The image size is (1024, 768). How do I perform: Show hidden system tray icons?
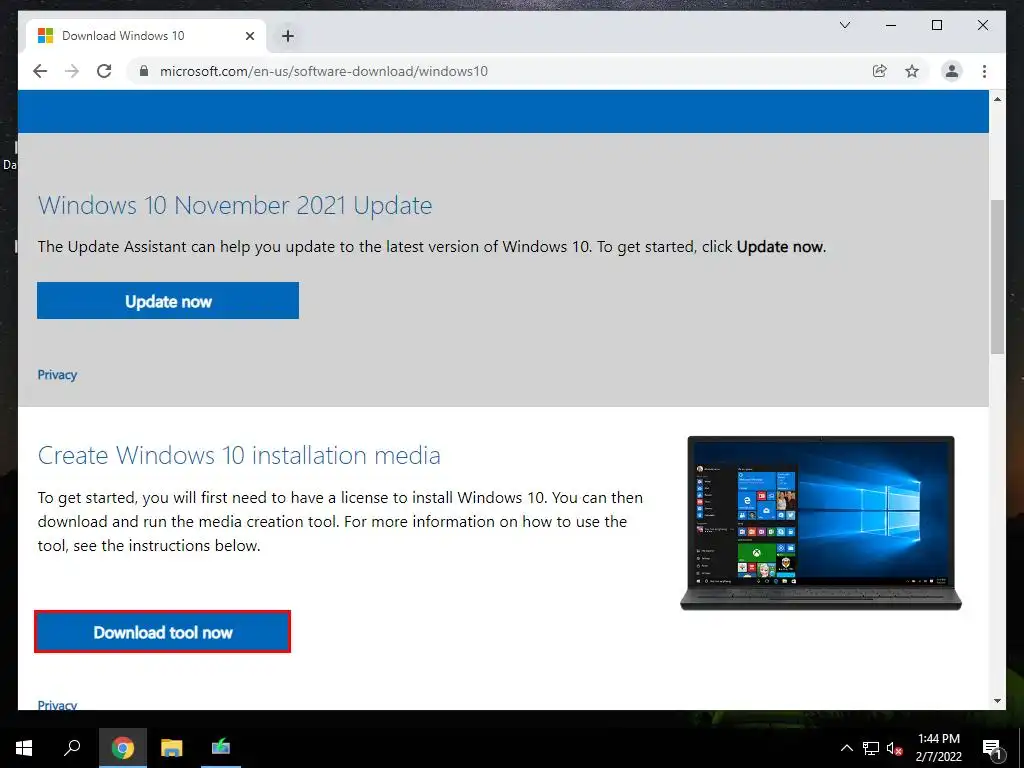pos(846,748)
